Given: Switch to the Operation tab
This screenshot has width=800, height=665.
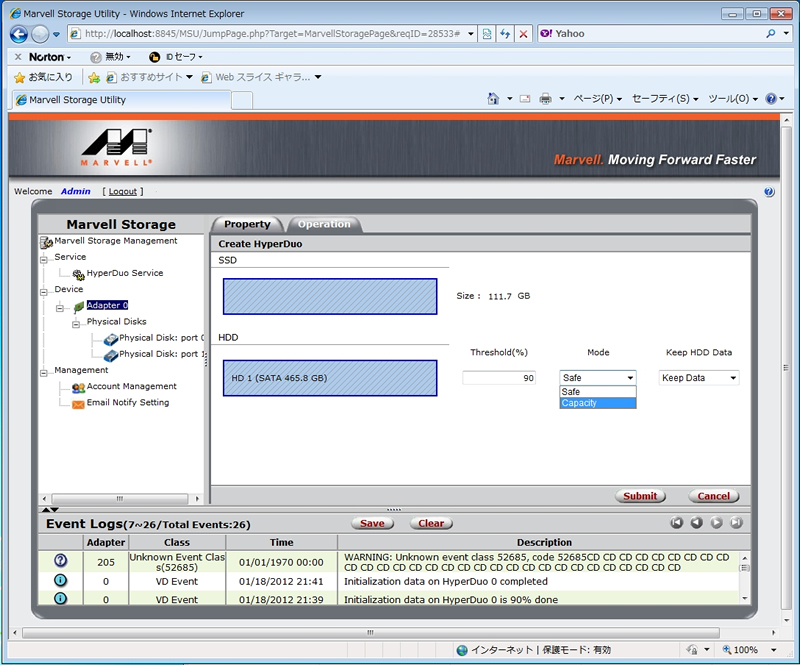Looking at the screenshot, I should [324, 224].
